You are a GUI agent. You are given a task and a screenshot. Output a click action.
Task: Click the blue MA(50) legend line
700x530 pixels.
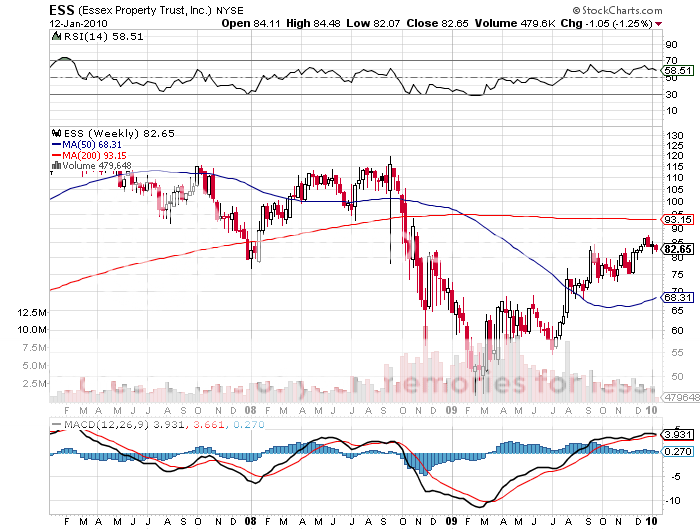pos(56,143)
